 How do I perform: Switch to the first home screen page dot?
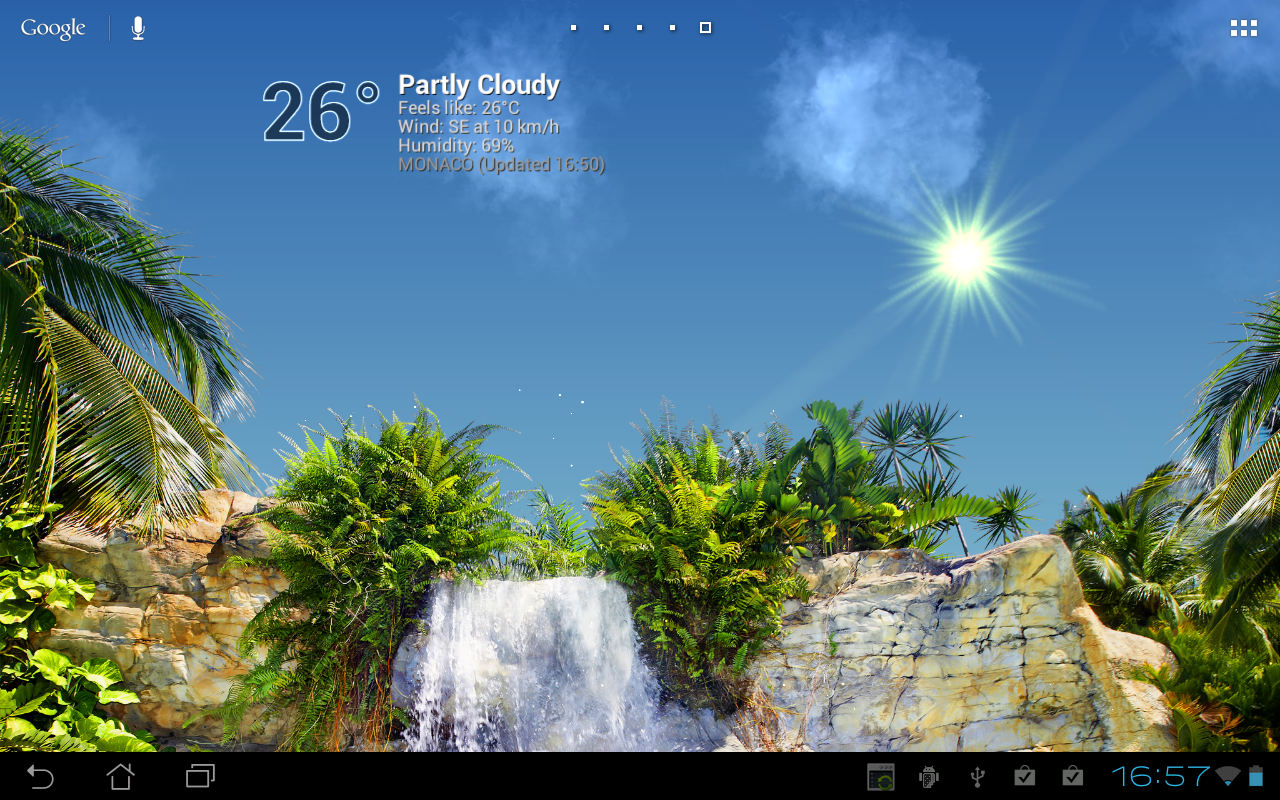click(573, 28)
